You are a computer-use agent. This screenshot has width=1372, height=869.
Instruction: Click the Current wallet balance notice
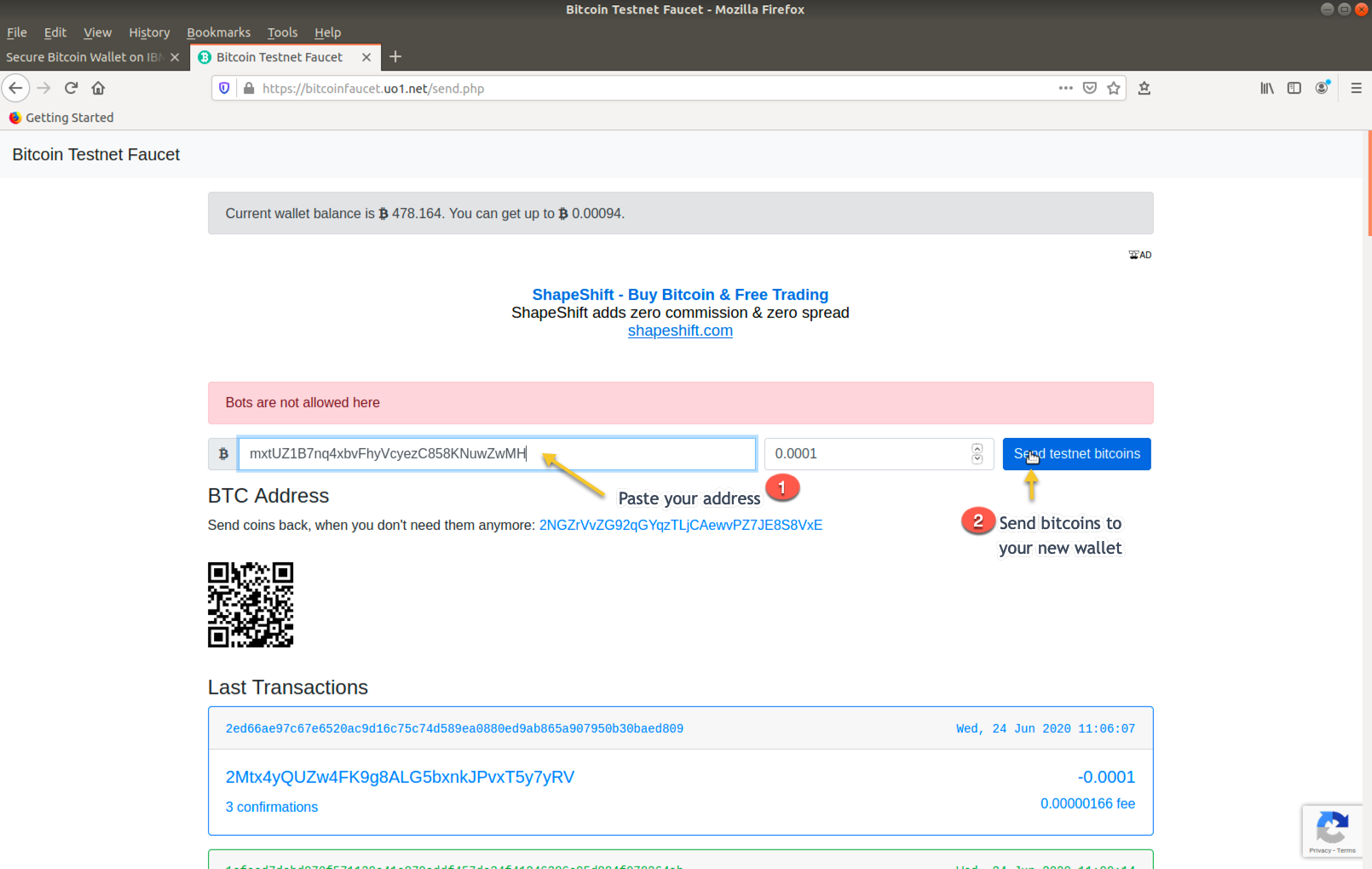(x=681, y=213)
